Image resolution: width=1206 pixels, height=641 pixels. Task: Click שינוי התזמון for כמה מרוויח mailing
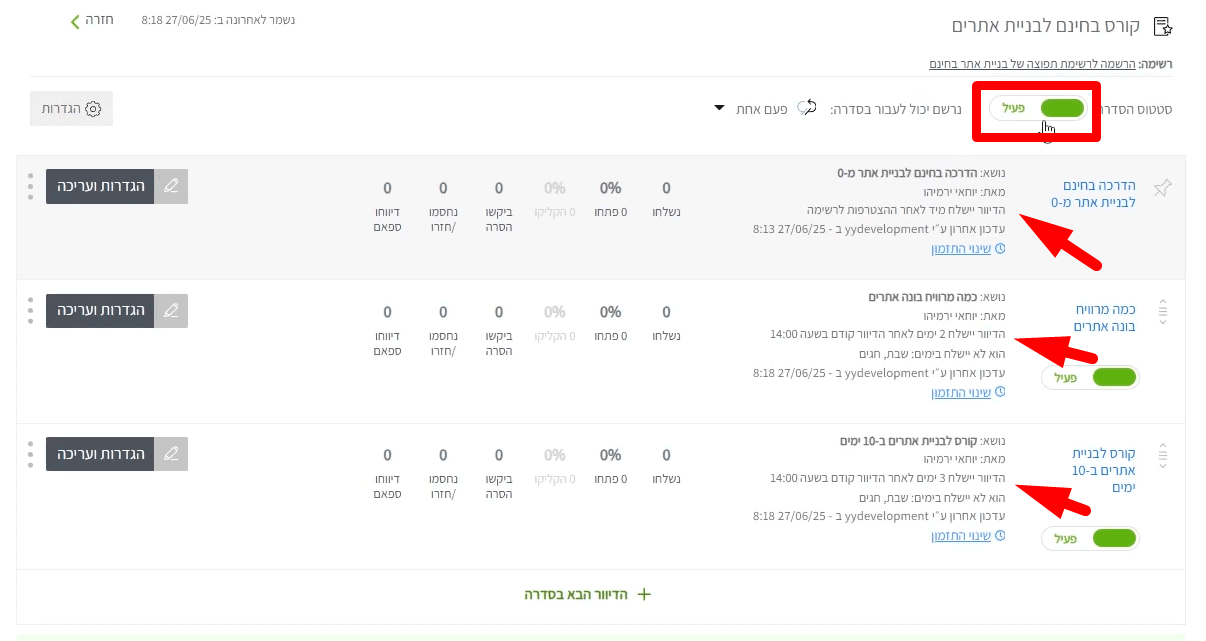coord(961,393)
